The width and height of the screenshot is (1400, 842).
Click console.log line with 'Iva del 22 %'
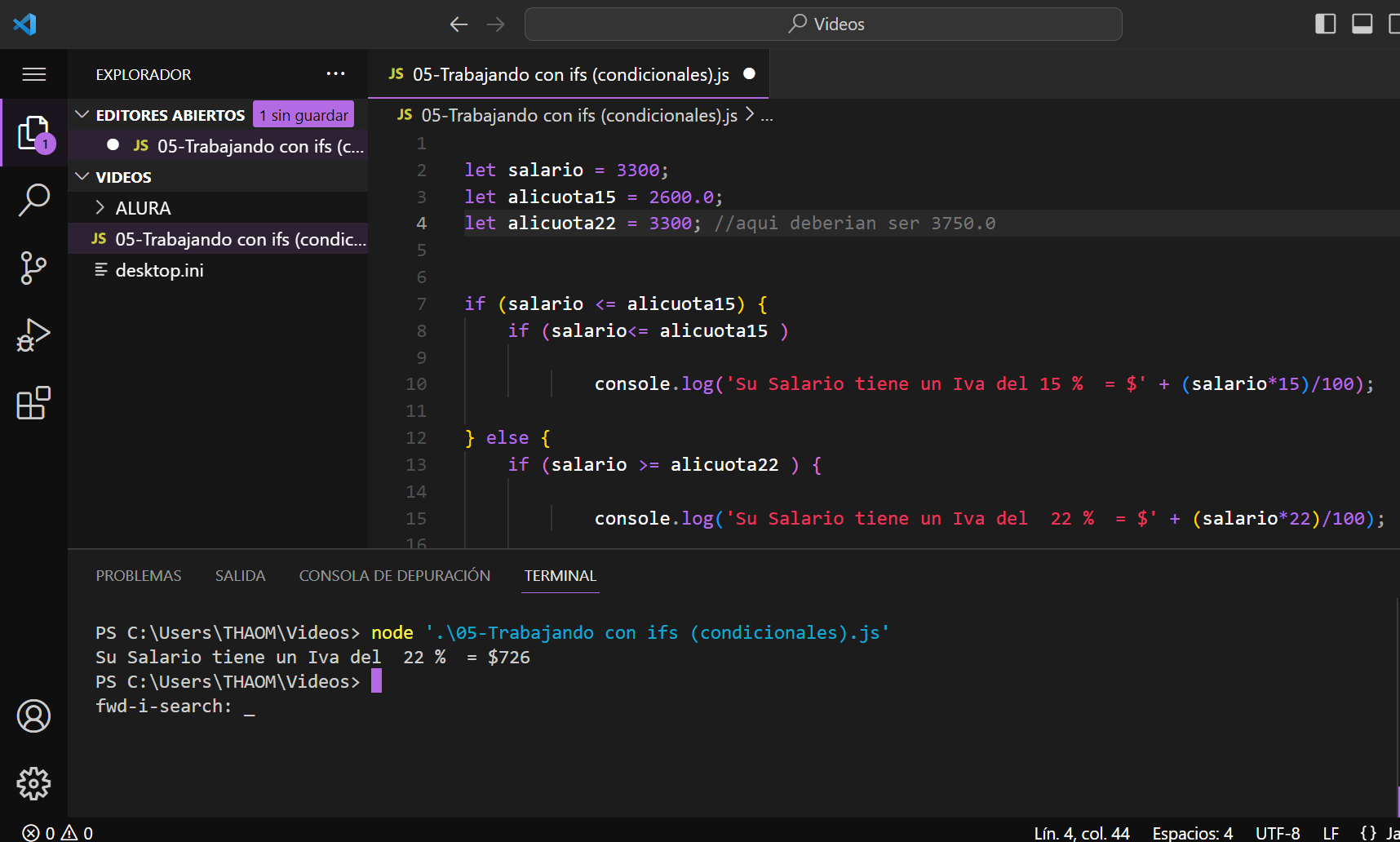pos(990,519)
